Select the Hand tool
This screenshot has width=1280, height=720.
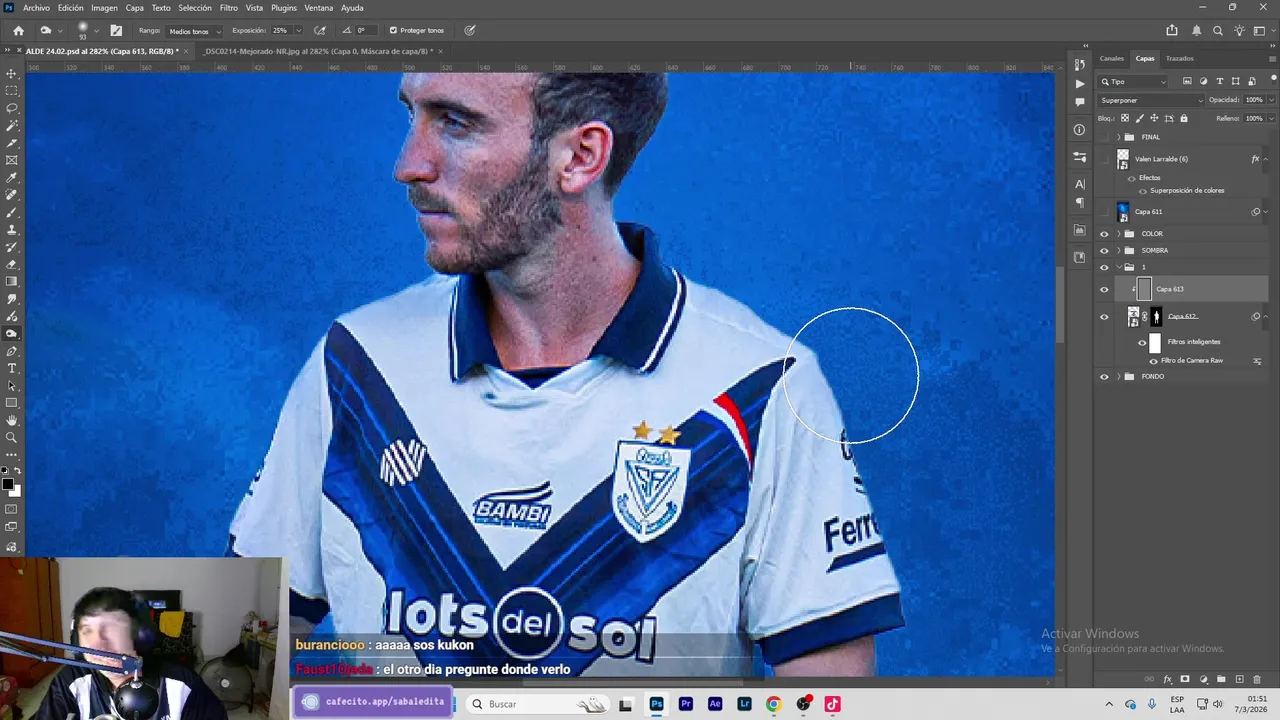point(12,421)
